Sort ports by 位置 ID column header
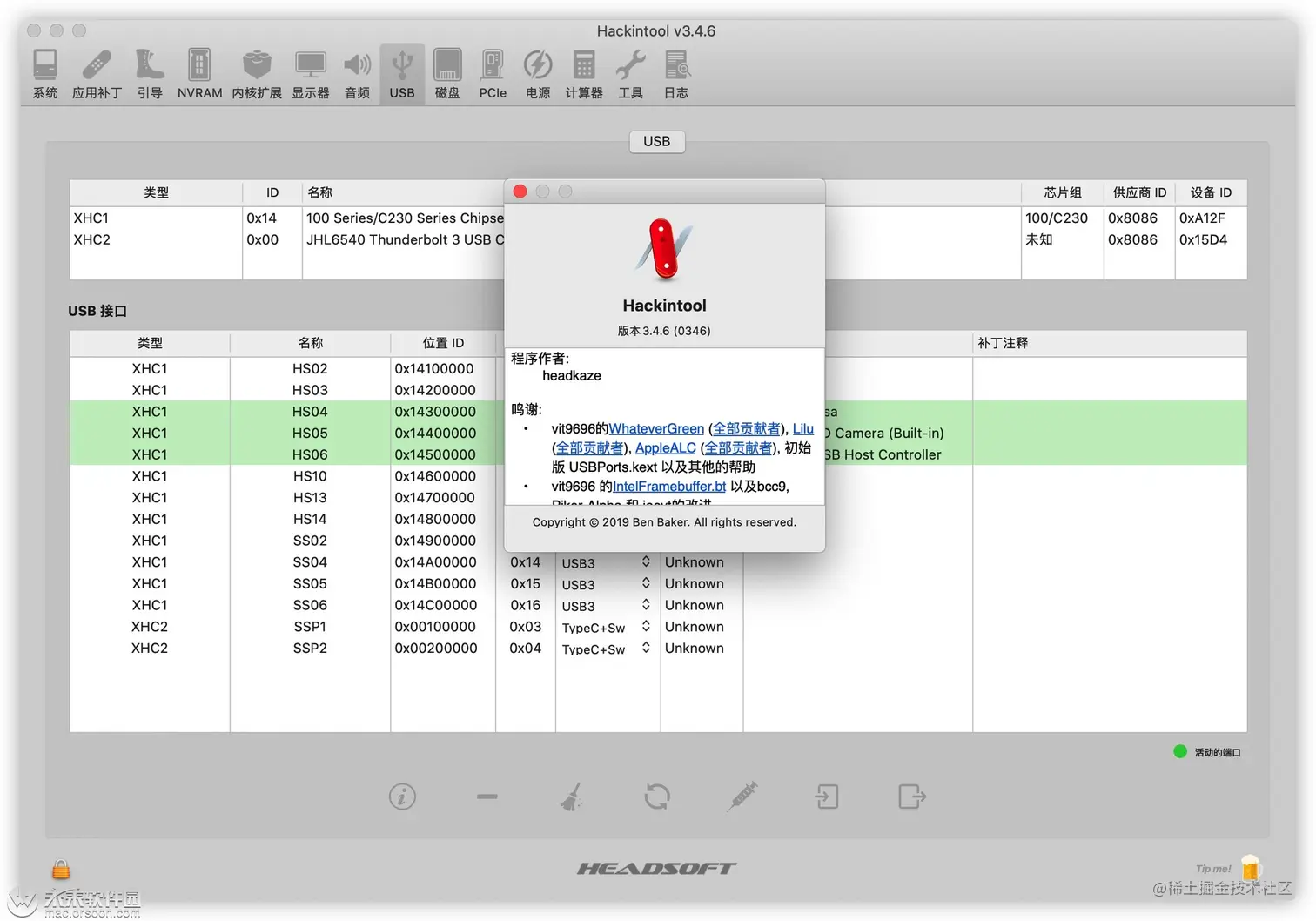The image size is (1316, 921). pos(443,343)
